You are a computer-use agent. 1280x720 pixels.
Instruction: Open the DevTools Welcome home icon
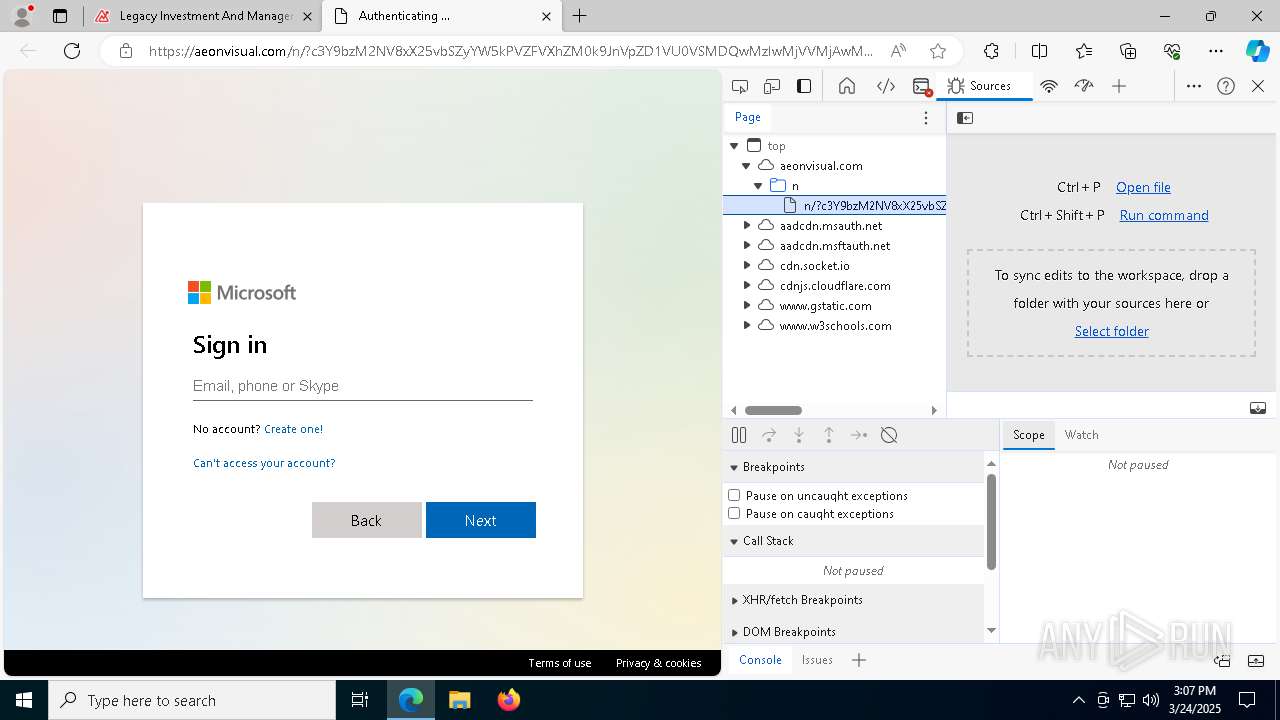[x=847, y=86]
